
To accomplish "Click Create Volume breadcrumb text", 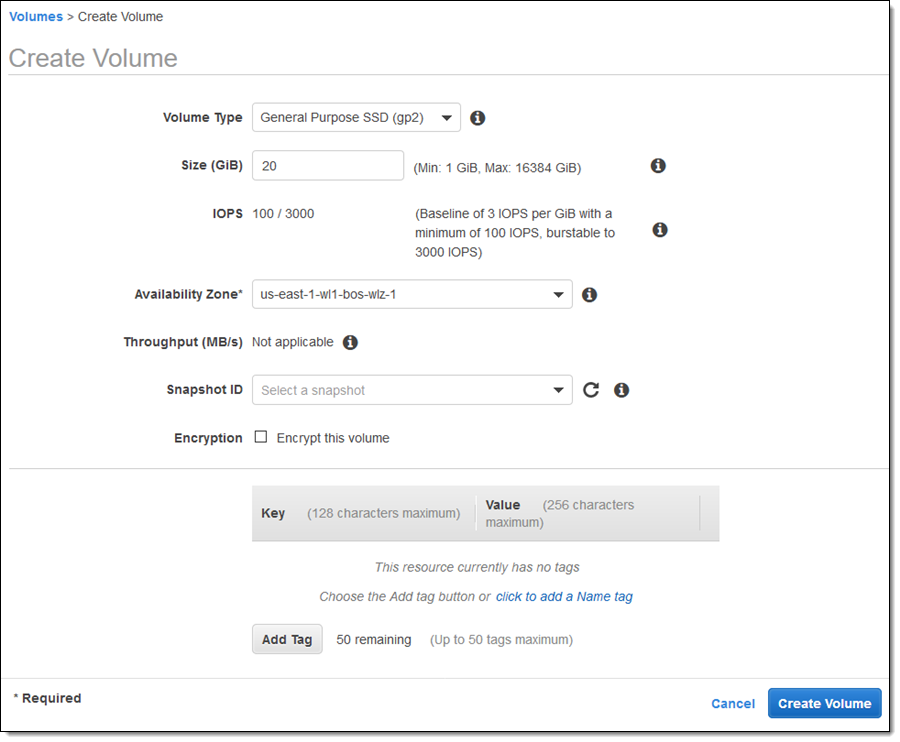I will [120, 17].
